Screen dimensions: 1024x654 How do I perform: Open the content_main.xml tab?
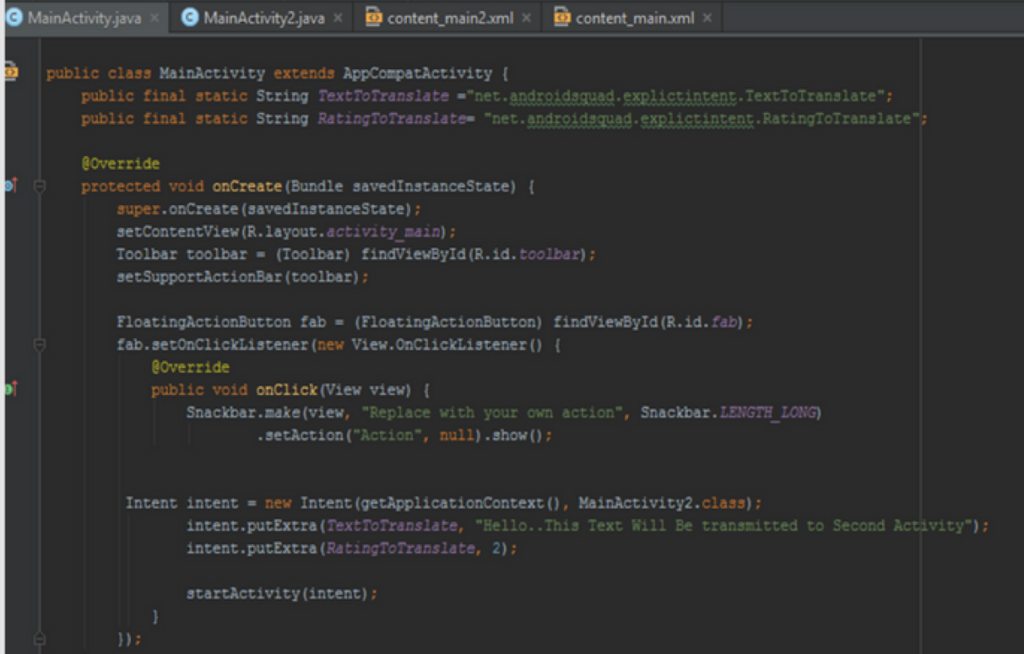point(634,18)
